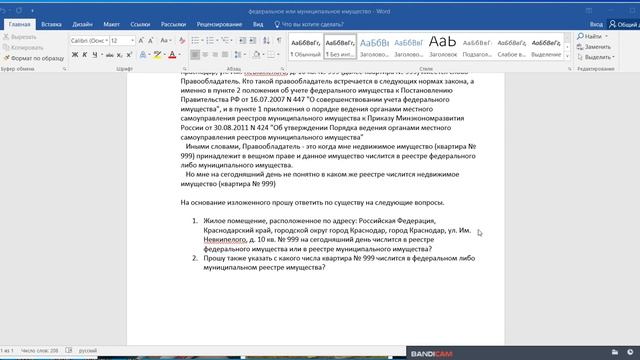Apply the Выделение style
Screen dimensions: 640x360
pyautogui.click(x=546, y=47)
